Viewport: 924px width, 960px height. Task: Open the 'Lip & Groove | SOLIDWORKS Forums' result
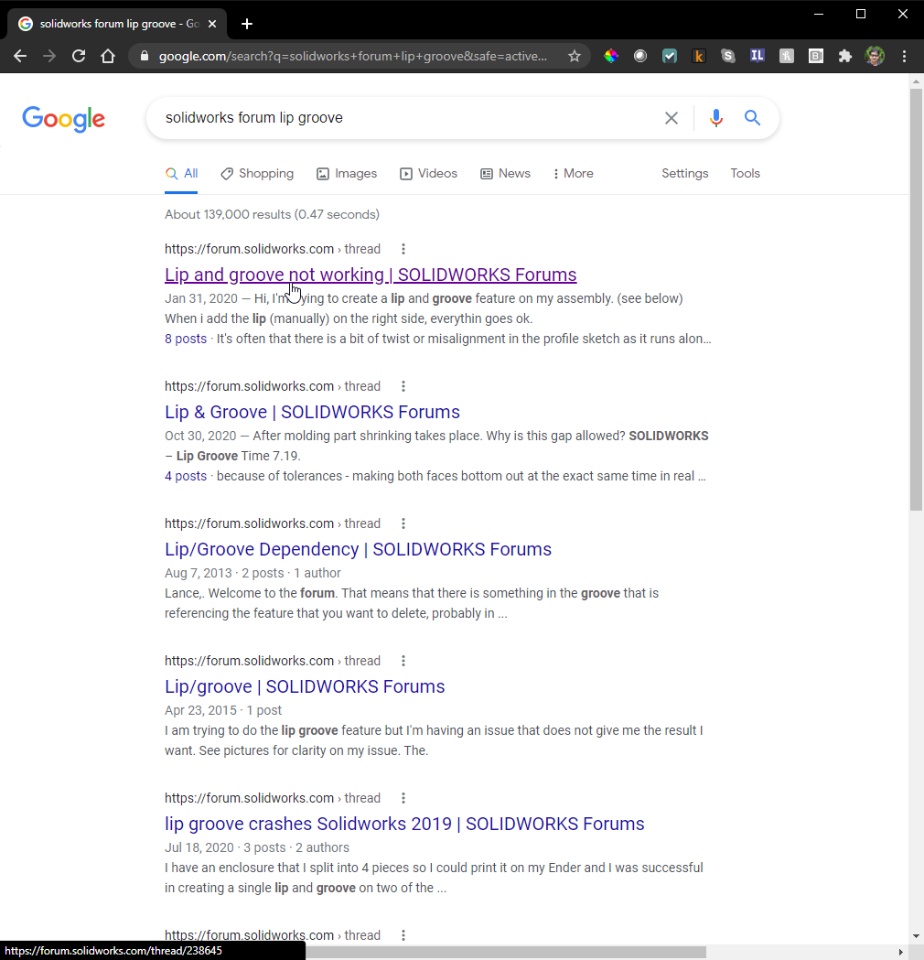coord(312,411)
